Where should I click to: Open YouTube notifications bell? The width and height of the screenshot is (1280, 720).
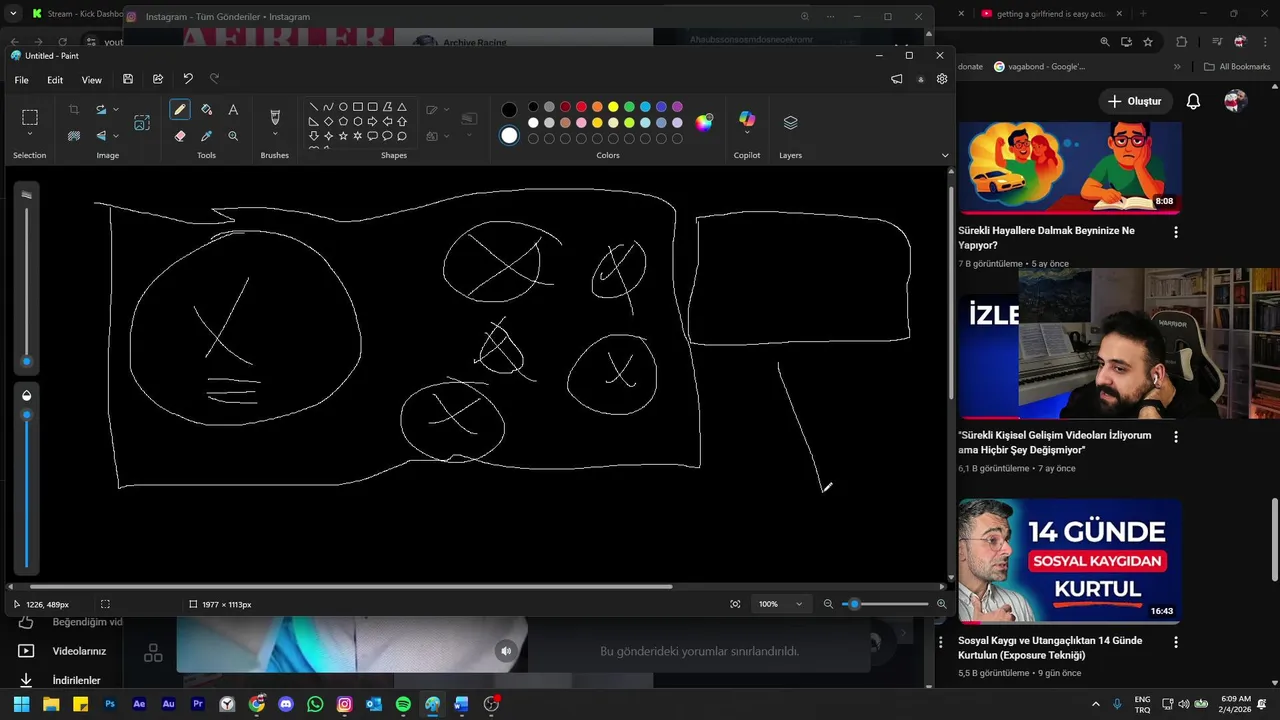coord(1193,101)
